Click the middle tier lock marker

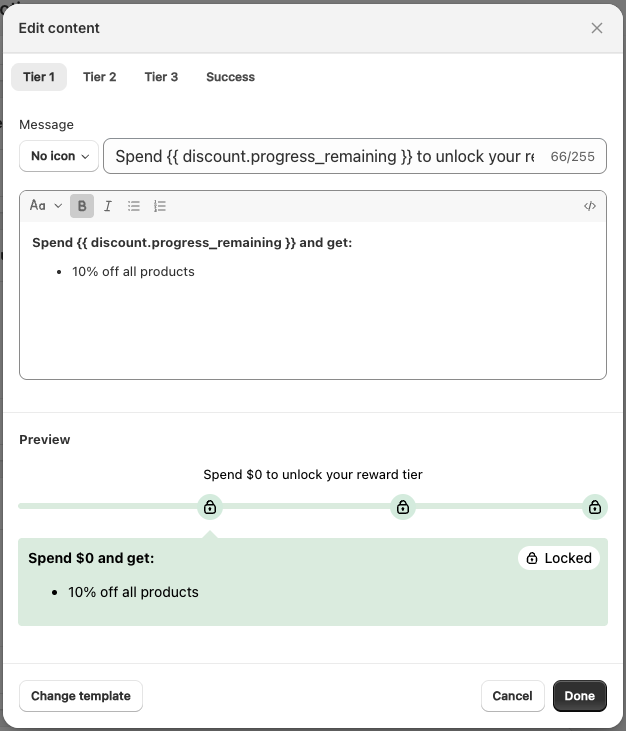coord(402,507)
